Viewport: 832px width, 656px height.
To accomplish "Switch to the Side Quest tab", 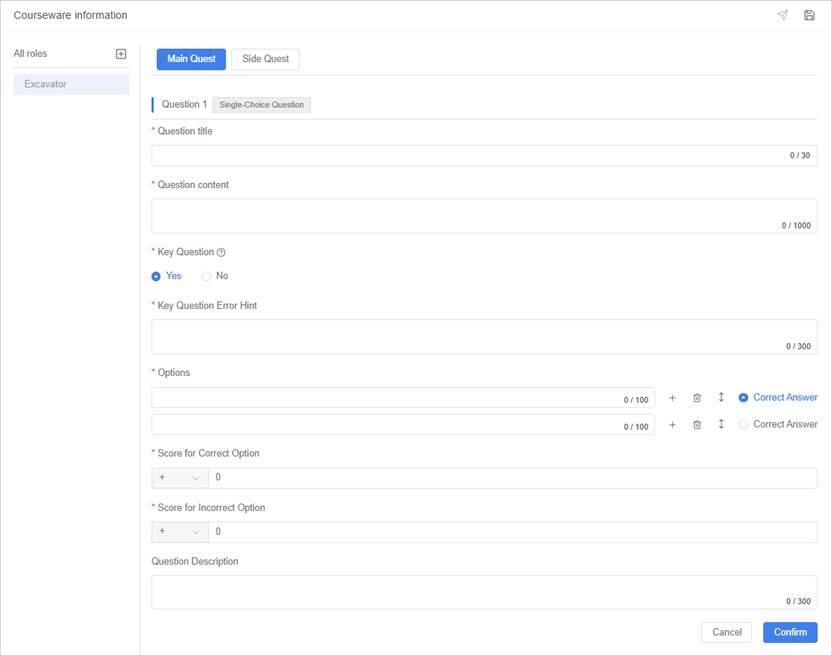I will coord(265,59).
